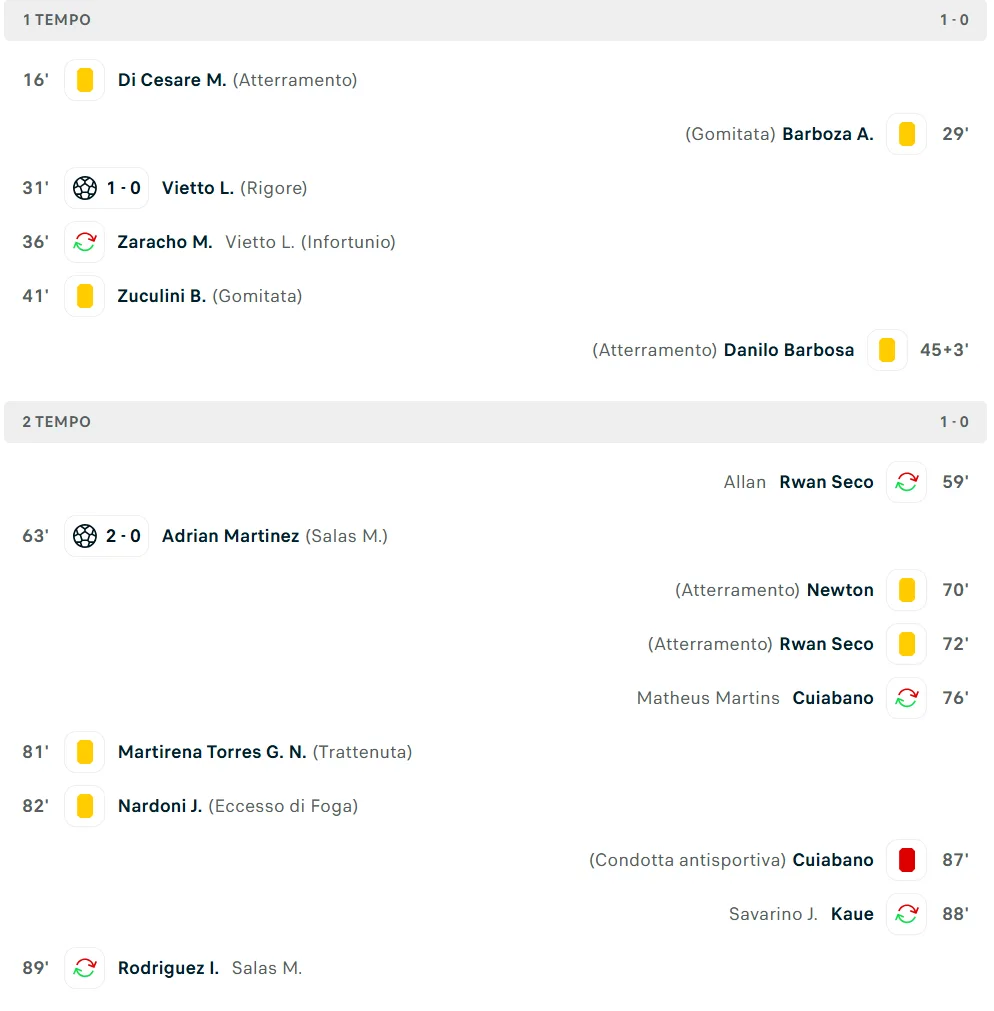This screenshot has height=1011, width=994.
Task: Select the Nardoni J. player name
Action: coord(160,806)
